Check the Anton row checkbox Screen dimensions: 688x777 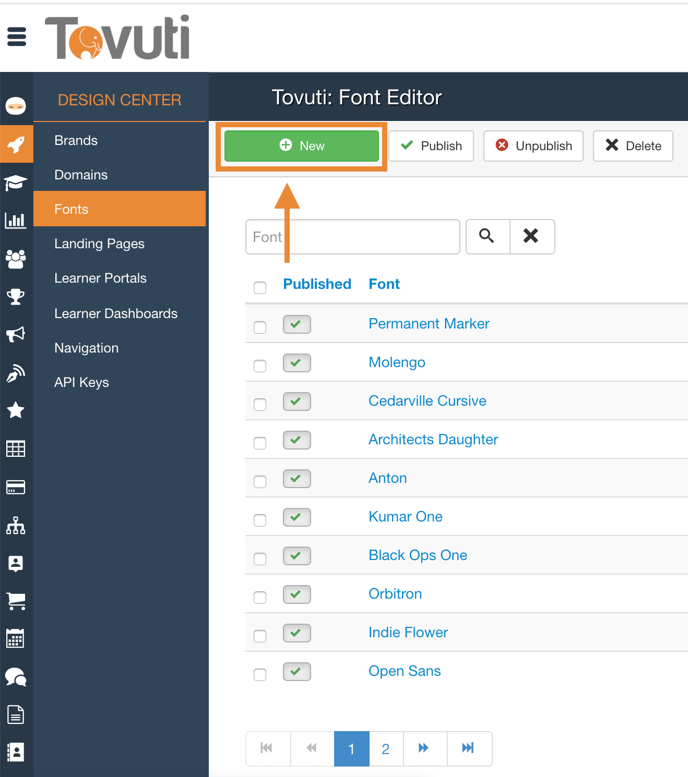pyautogui.click(x=260, y=482)
